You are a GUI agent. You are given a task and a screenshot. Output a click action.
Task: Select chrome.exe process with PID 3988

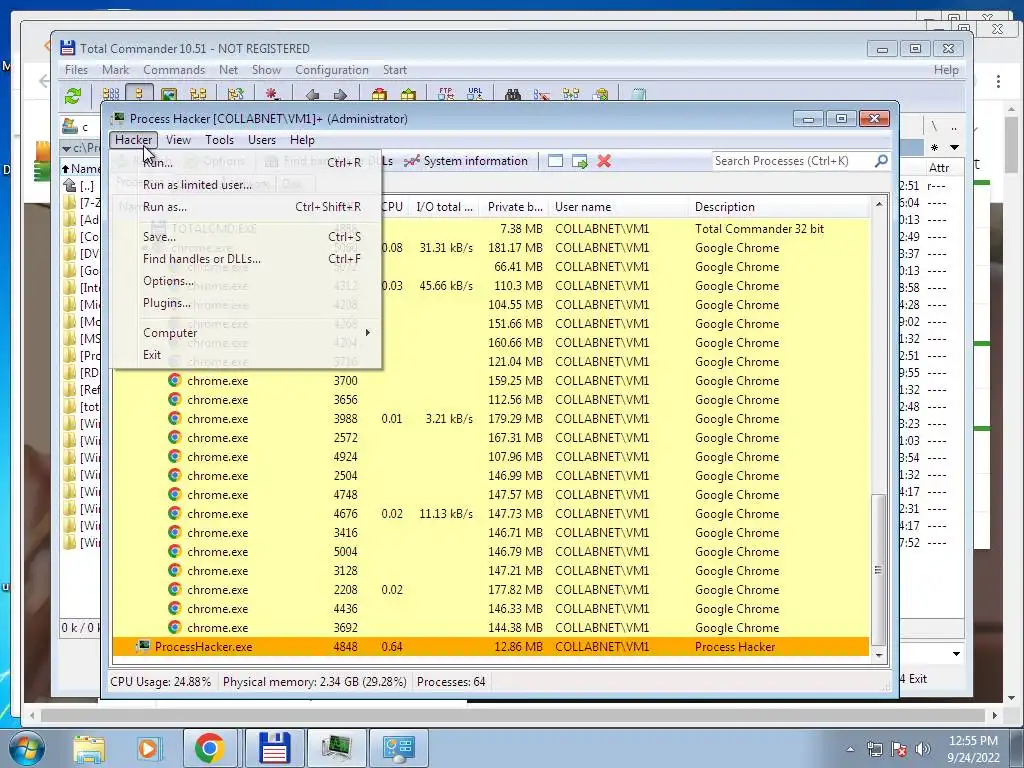click(x=491, y=419)
